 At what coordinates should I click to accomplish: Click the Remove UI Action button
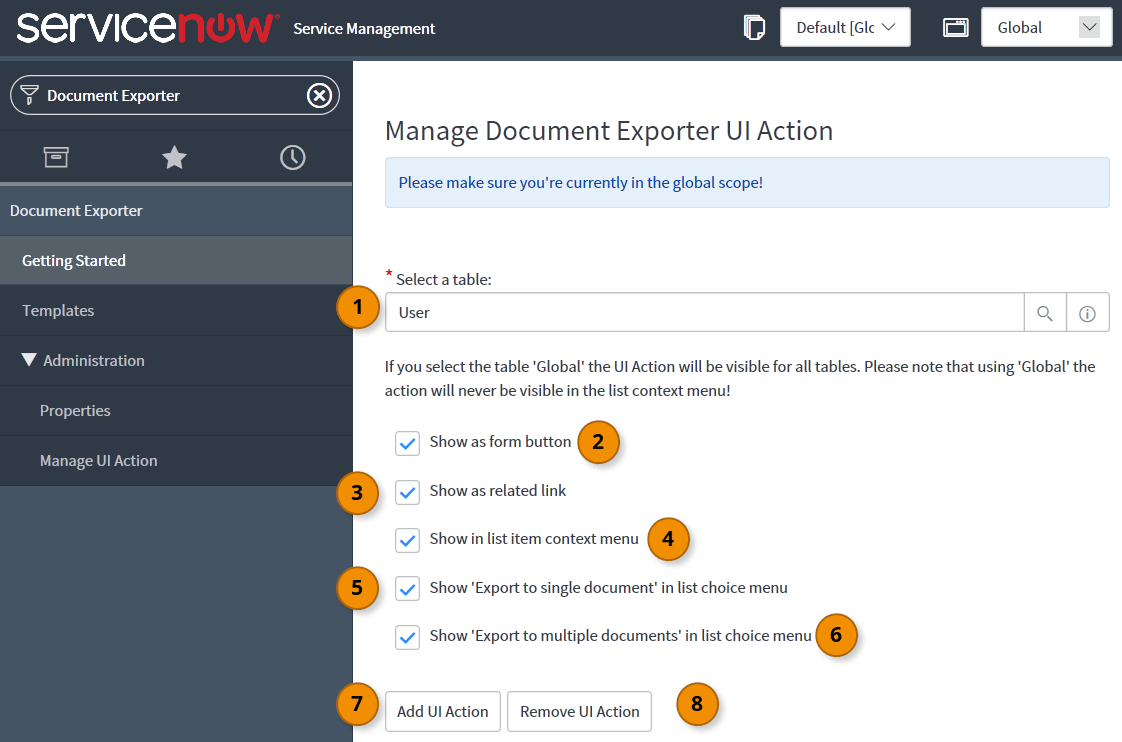580,711
